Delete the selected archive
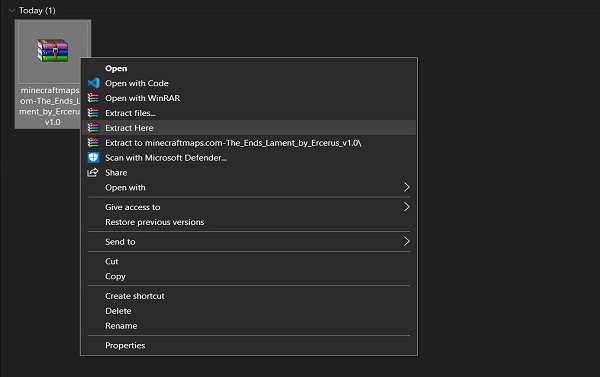600x377 pixels. (249, 311)
